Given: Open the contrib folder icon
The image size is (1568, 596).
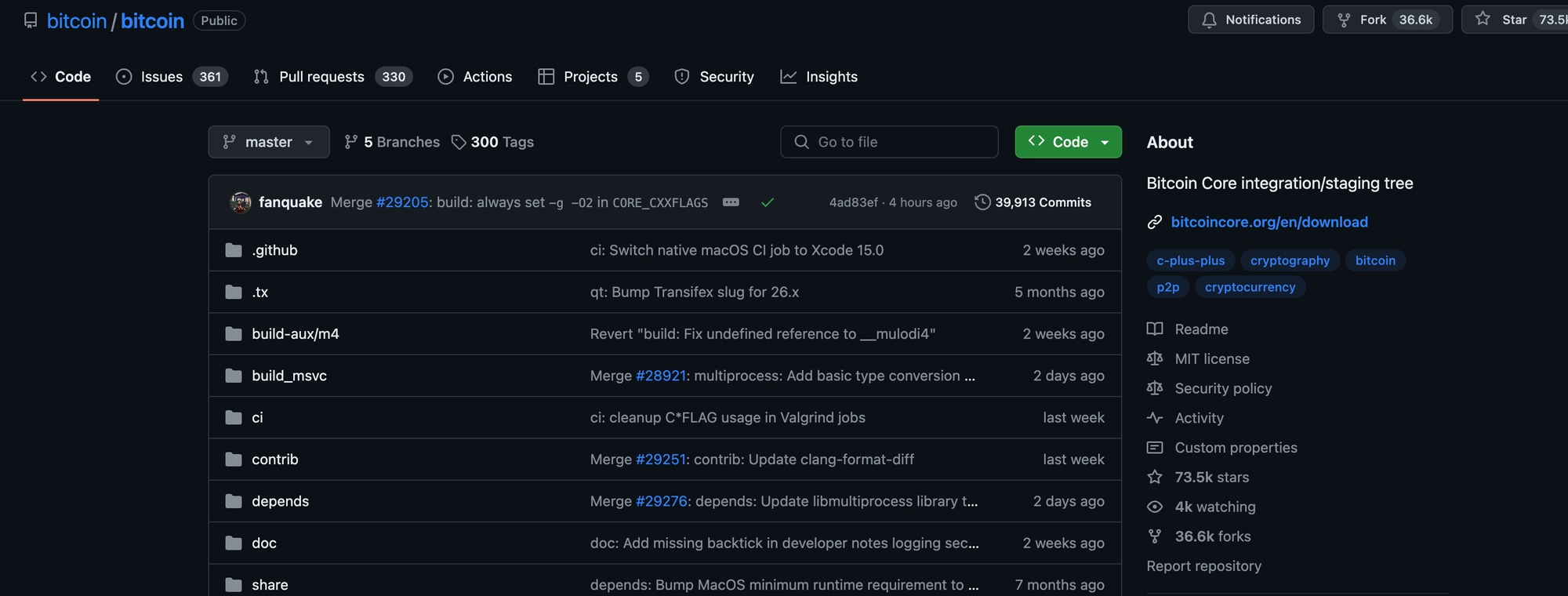Looking at the screenshot, I should tap(234, 460).
